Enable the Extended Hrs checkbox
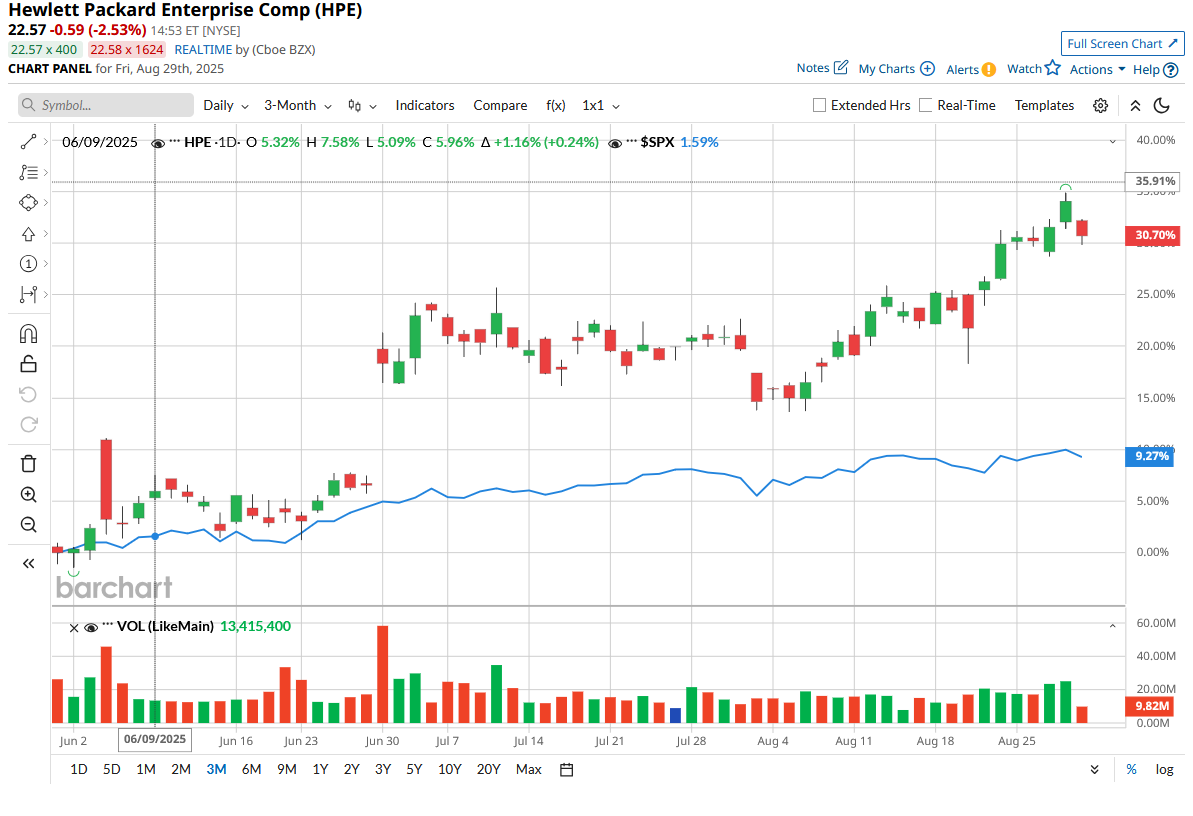This screenshot has height=816, width=1193. click(x=819, y=105)
